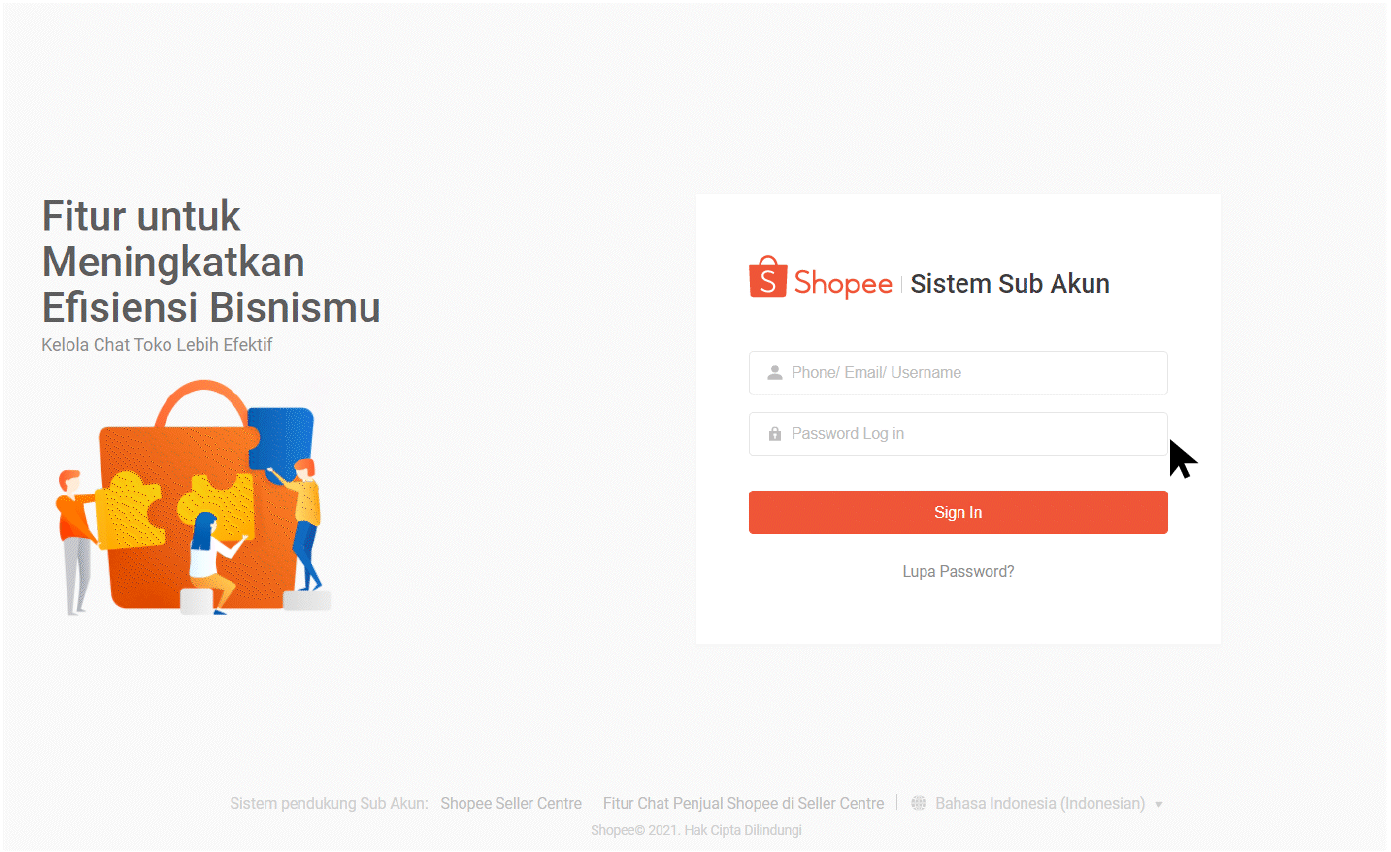The image size is (1391, 852).
Task: Click the Shopee shopping bag logo icon
Action: coord(768,278)
